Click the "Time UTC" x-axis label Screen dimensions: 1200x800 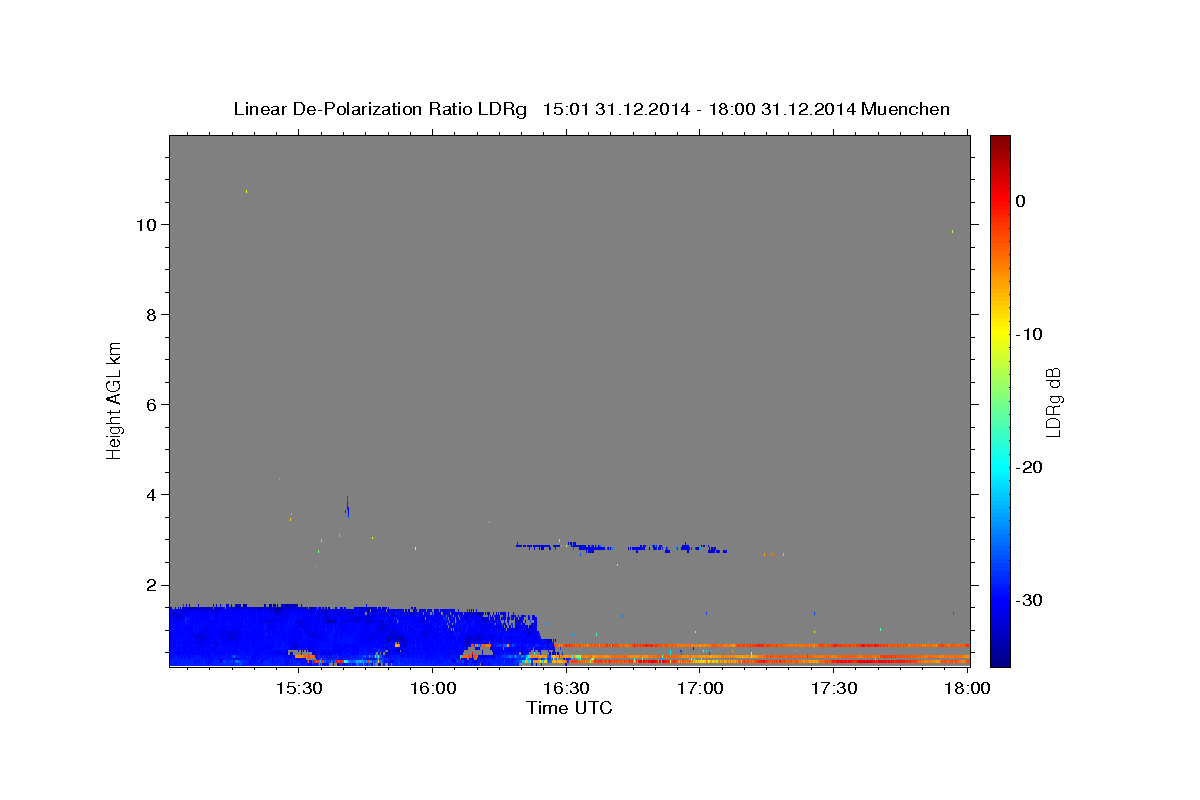(569, 708)
